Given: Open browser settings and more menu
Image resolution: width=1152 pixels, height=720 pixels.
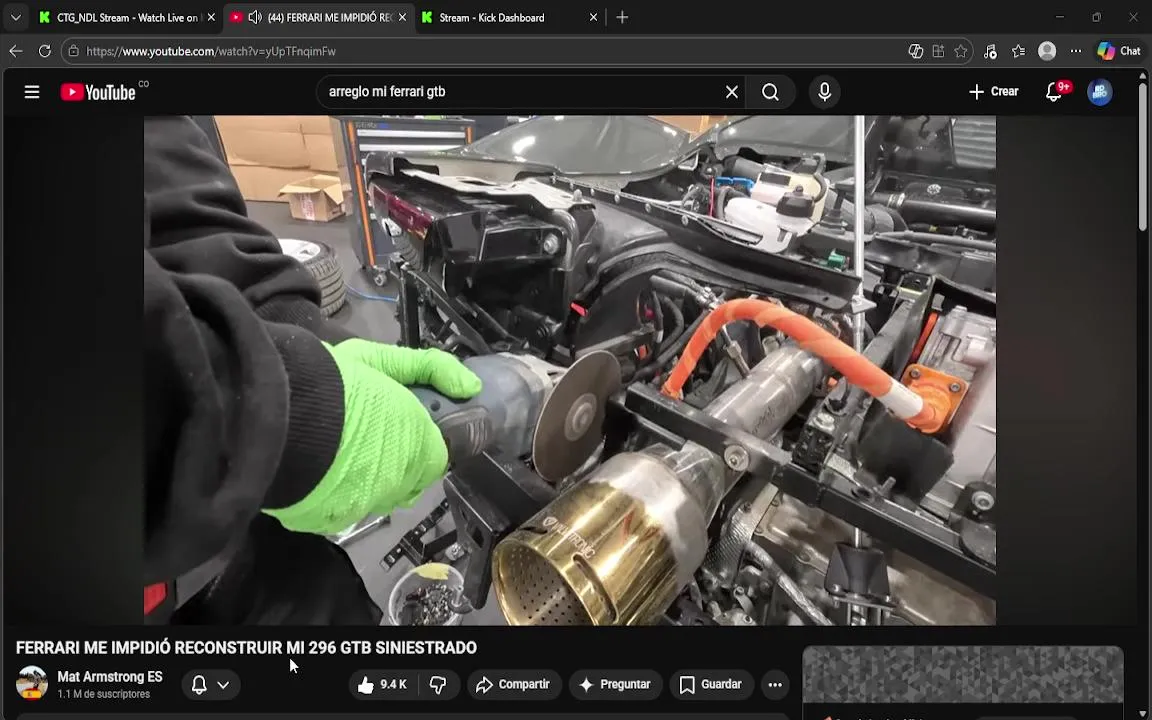Looking at the screenshot, I should [x=1076, y=51].
